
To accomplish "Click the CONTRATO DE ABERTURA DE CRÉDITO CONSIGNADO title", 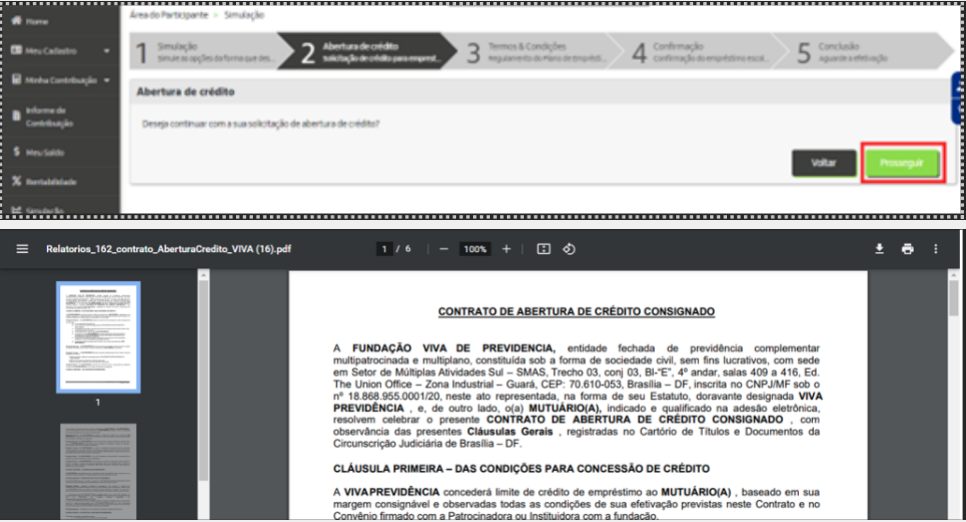I will (x=577, y=312).
